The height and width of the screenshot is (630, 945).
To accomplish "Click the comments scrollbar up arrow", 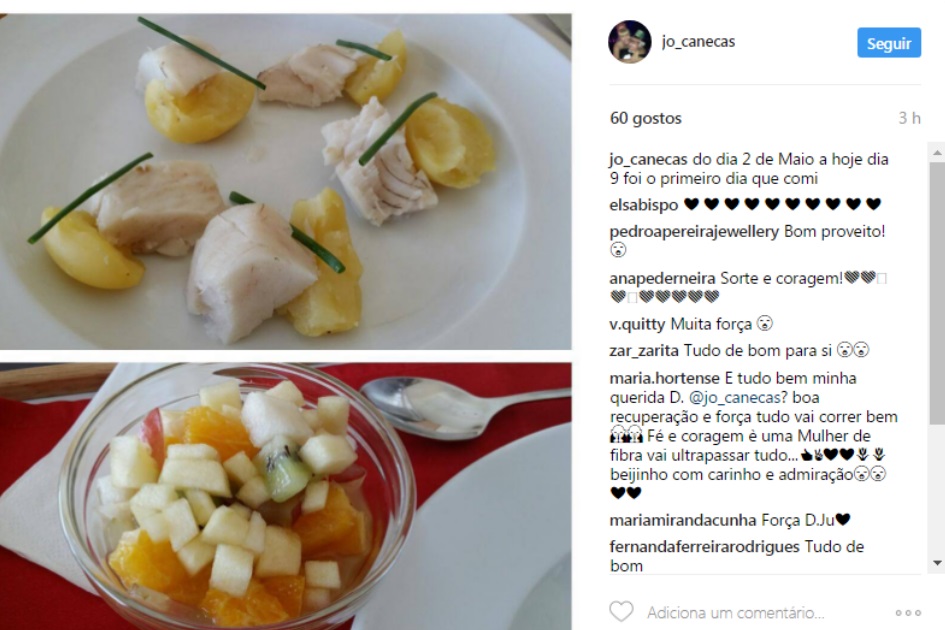I will pyautogui.click(x=937, y=153).
